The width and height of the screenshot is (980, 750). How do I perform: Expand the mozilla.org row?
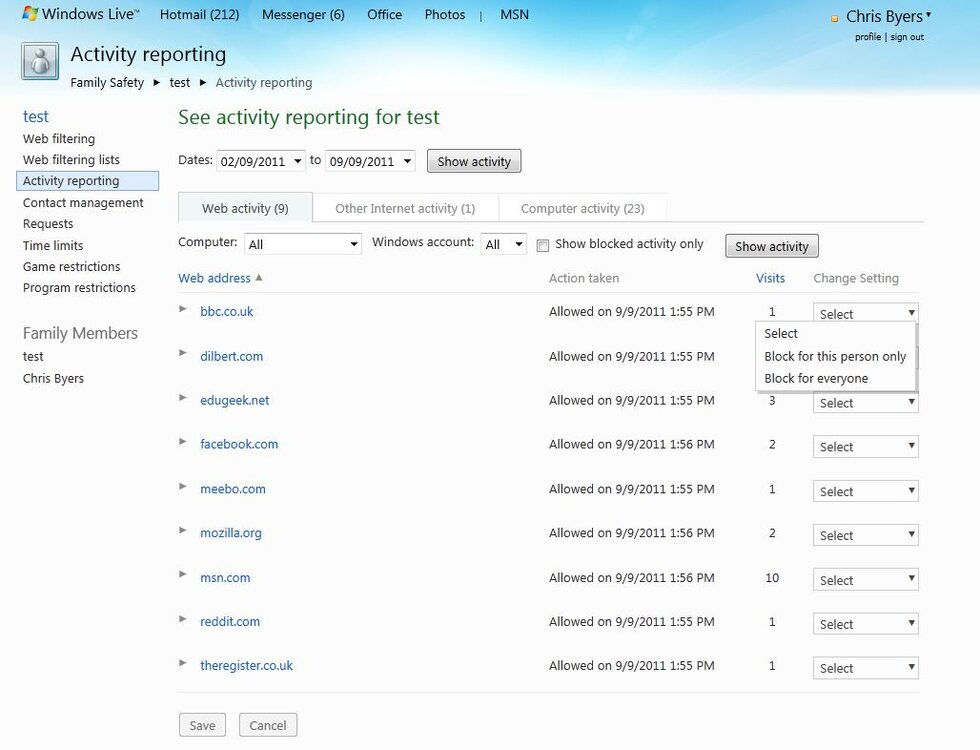(182, 530)
